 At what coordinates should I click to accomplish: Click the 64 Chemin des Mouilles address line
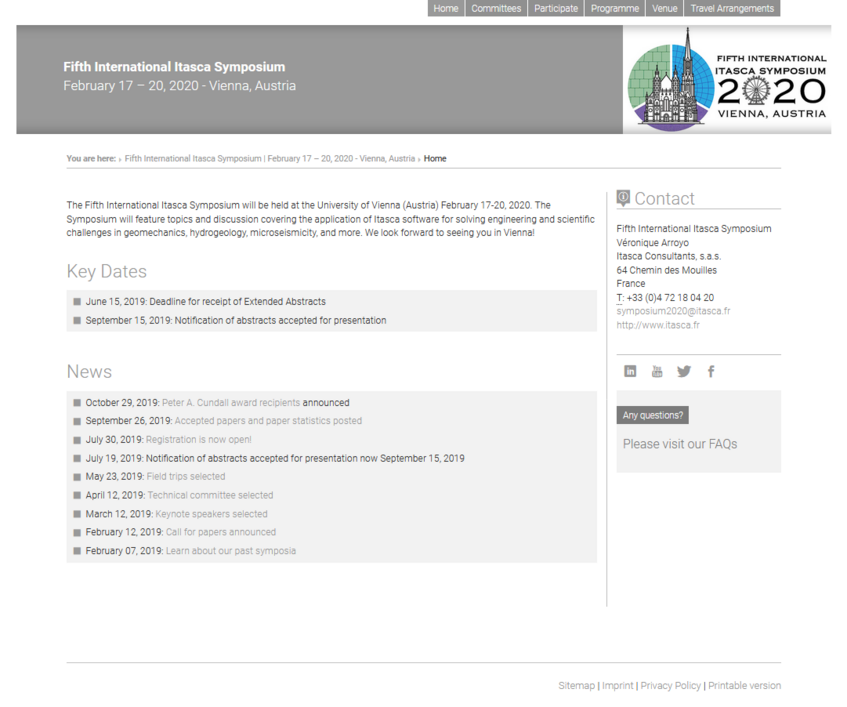point(667,270)
